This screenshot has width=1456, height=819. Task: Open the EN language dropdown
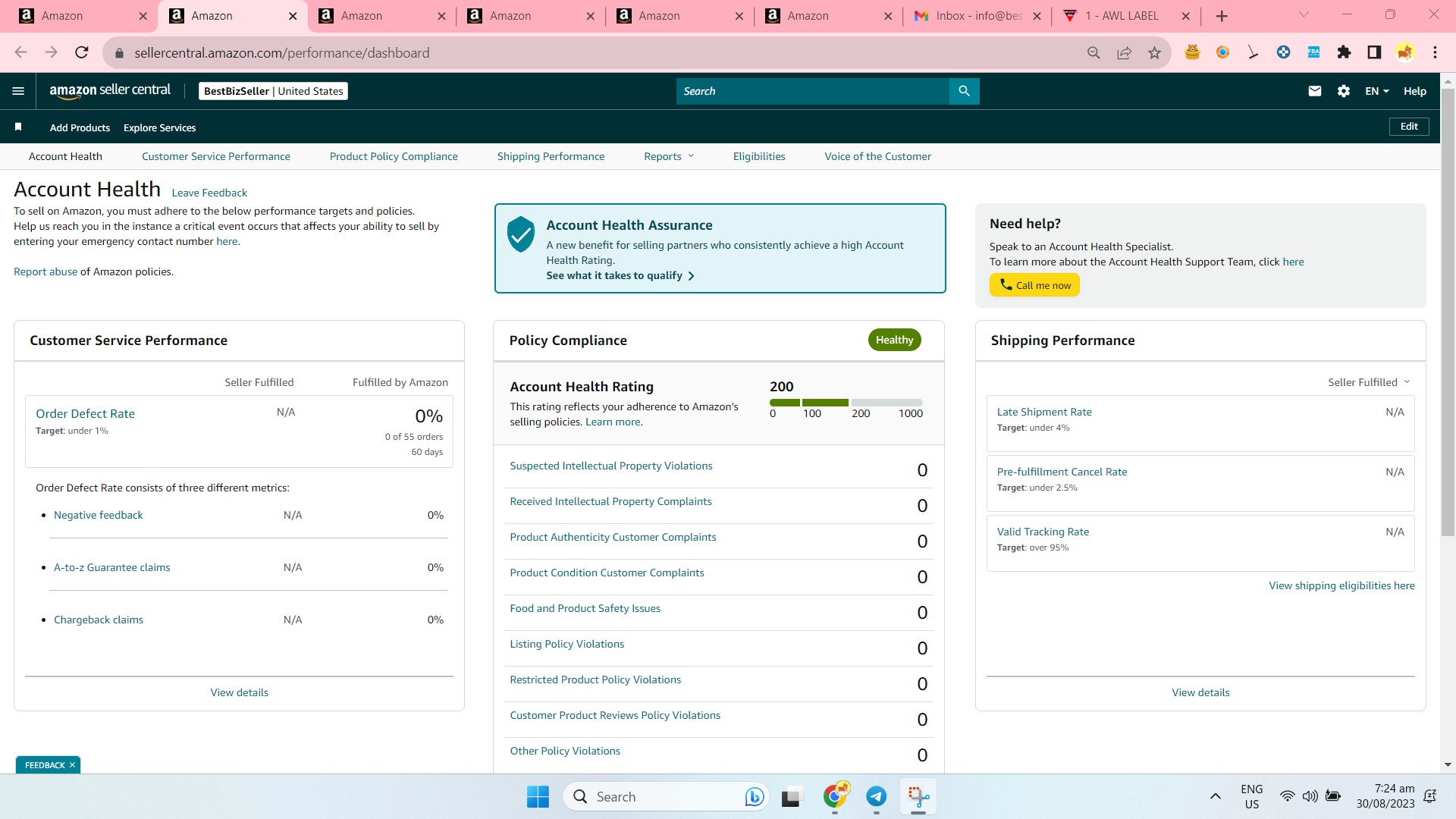[1377, 91]
